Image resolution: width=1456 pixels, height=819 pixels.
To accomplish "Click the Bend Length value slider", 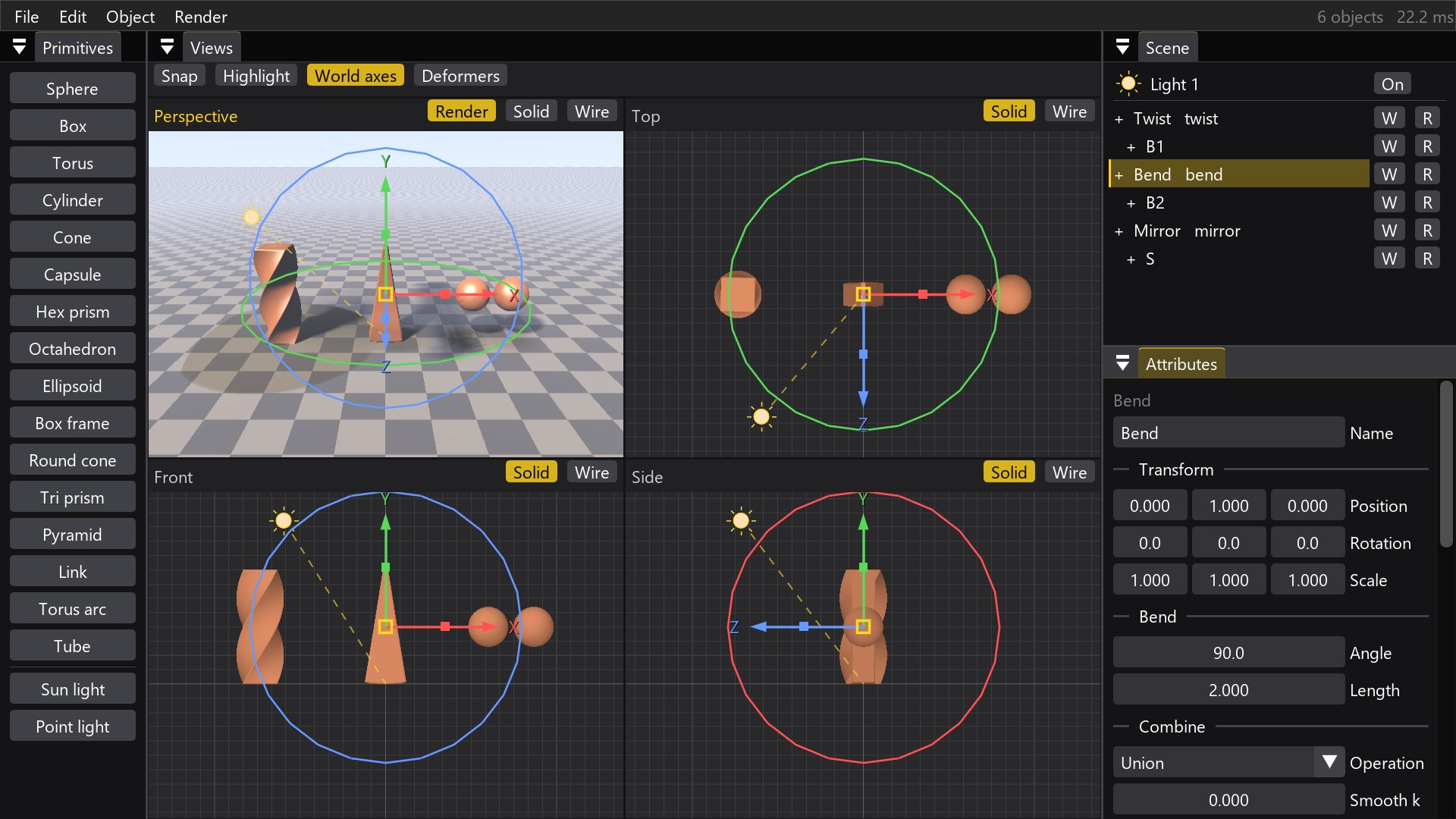I will (x=1228, y=690).
